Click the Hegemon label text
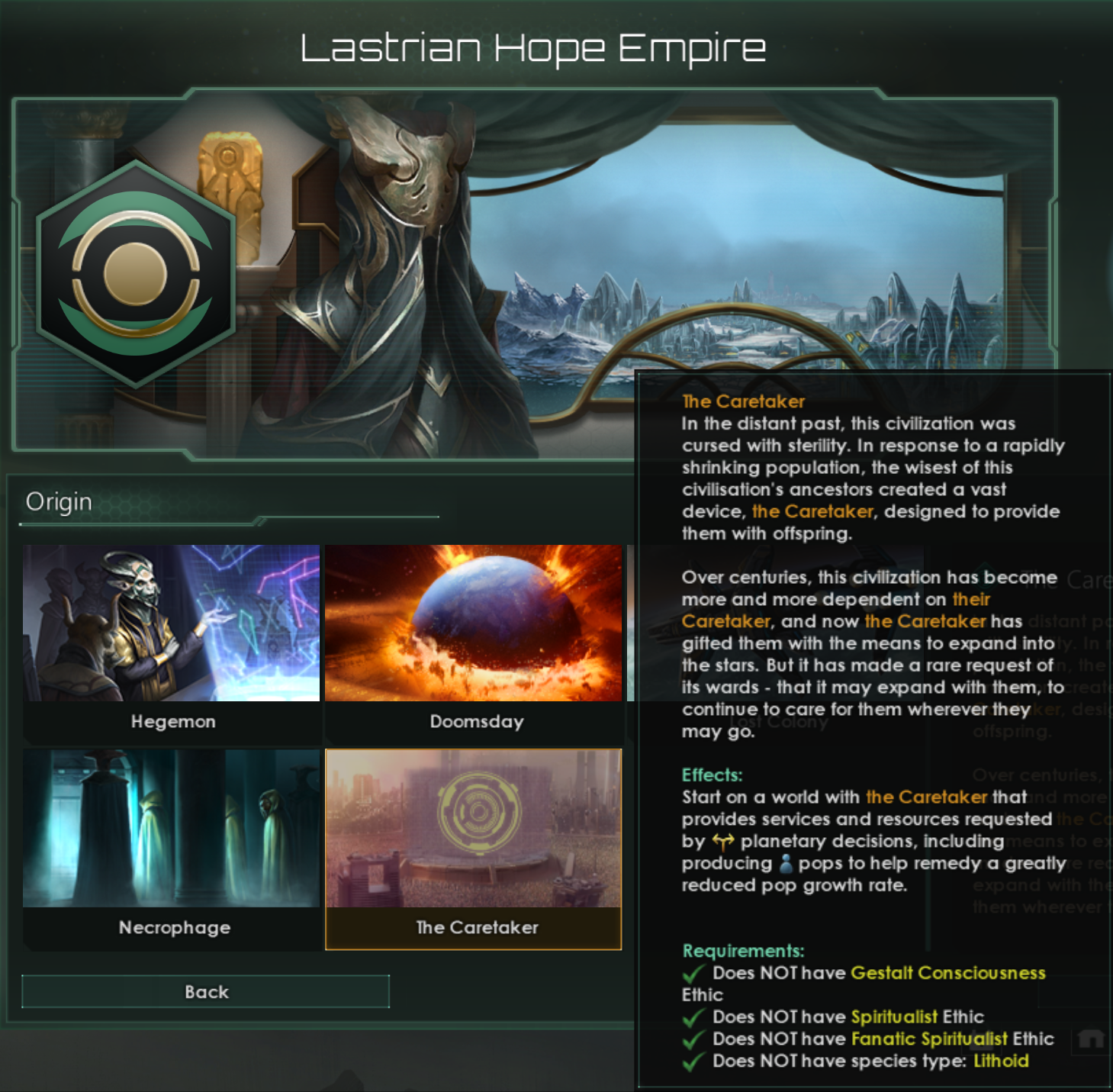The height and width of the screenshot is (1092, 1113). 173,721
